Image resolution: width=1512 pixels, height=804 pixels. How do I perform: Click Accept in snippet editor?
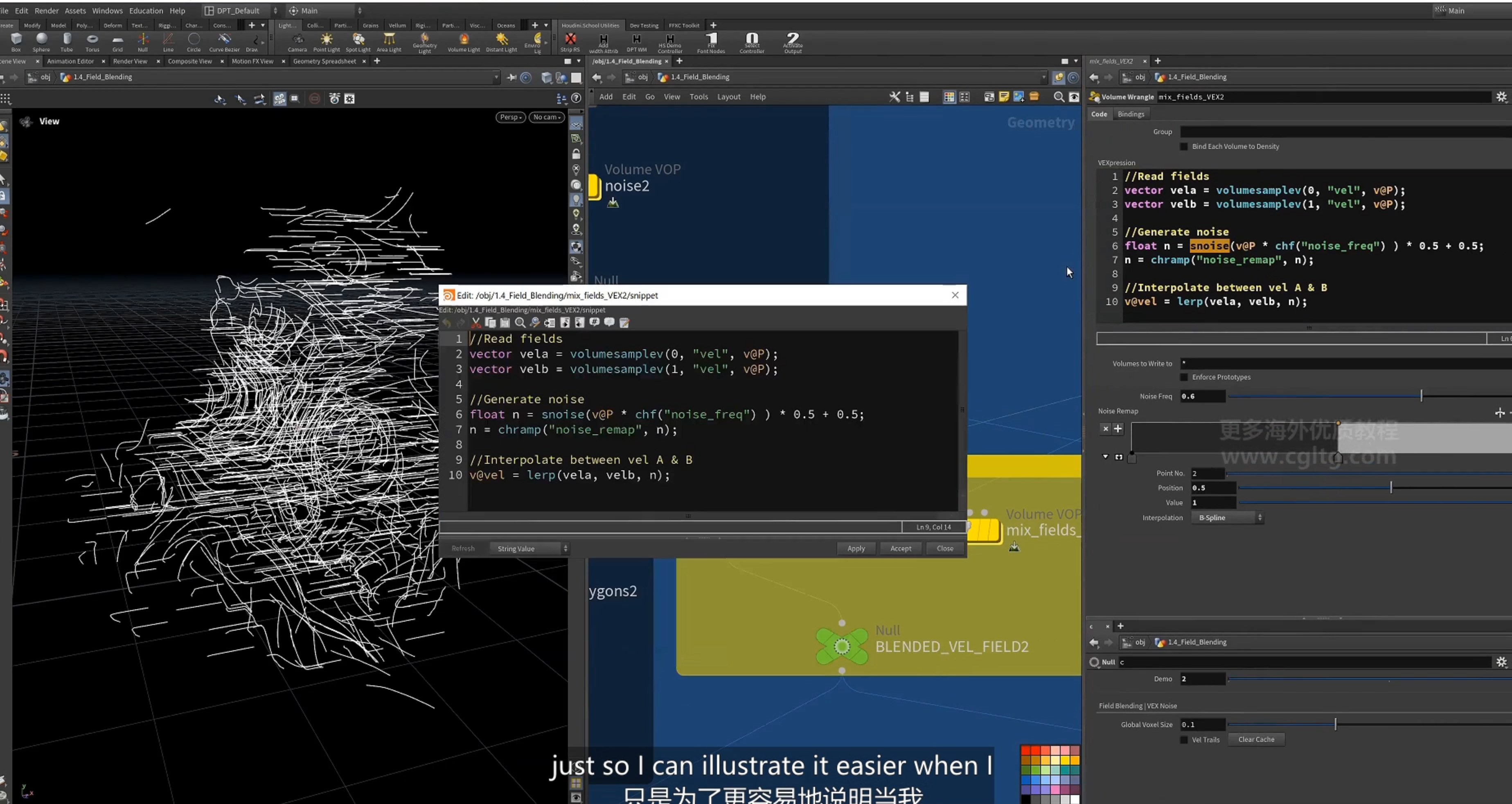click(x=900, y=549)
